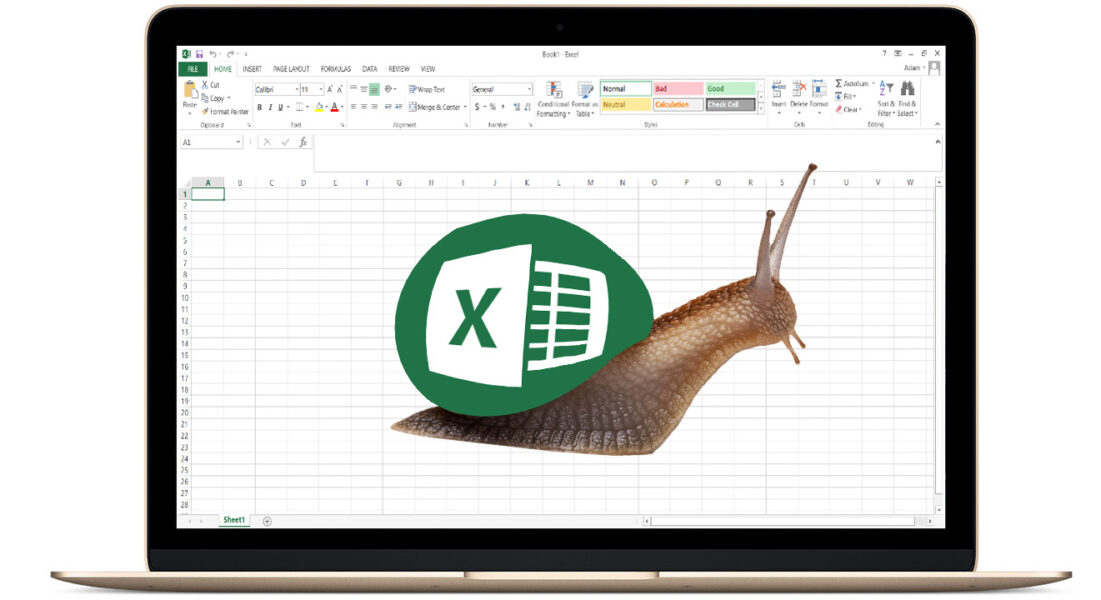This screenshot has height=600, width=1101.
Task: Open Excel Help with the question mark
Action: pos(884,53)
